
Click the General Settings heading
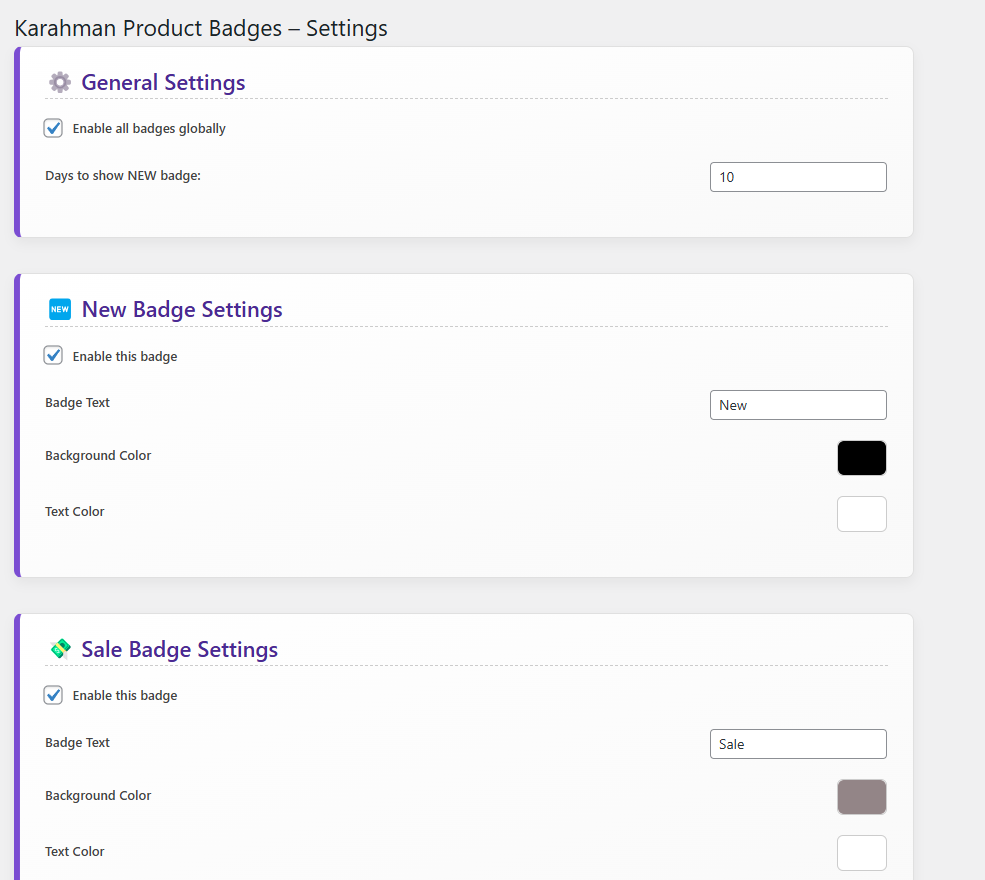click(x=163, y=82)
